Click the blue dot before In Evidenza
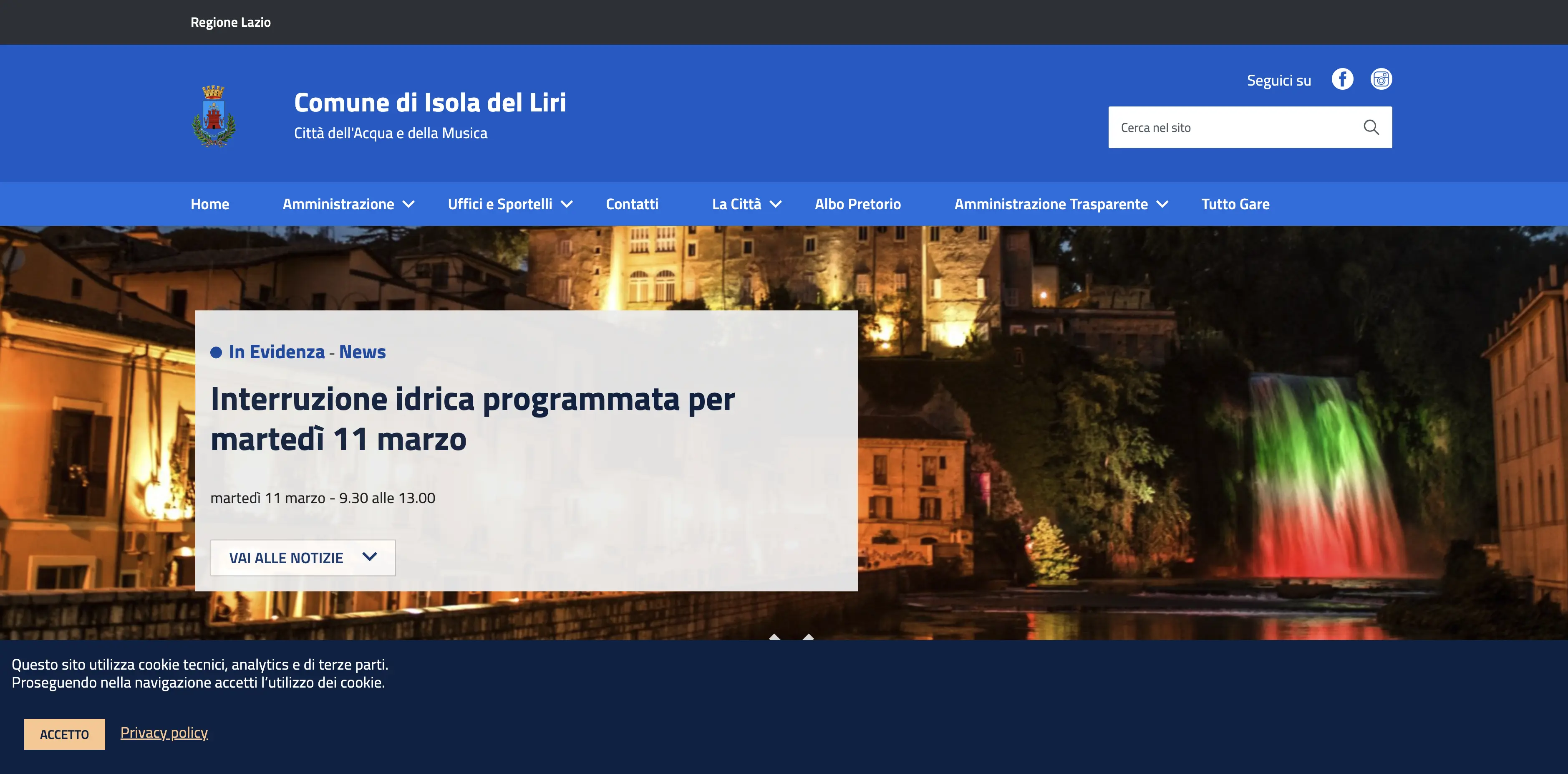This screenshot has width=1568, height=774. click(x=216, y=353)
